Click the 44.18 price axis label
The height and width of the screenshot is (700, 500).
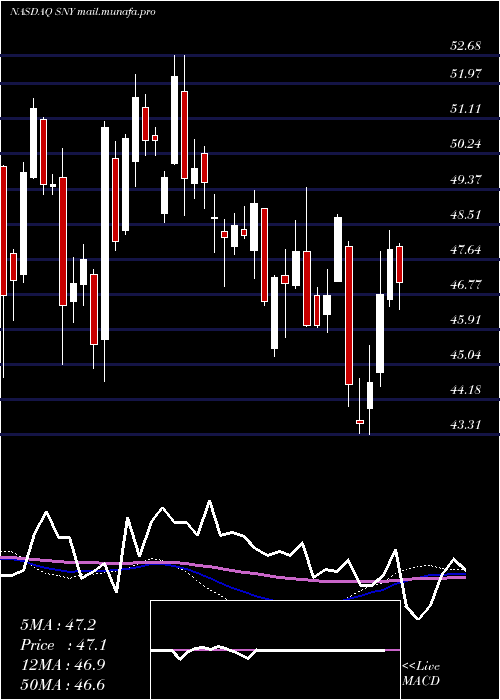point(466,390)
